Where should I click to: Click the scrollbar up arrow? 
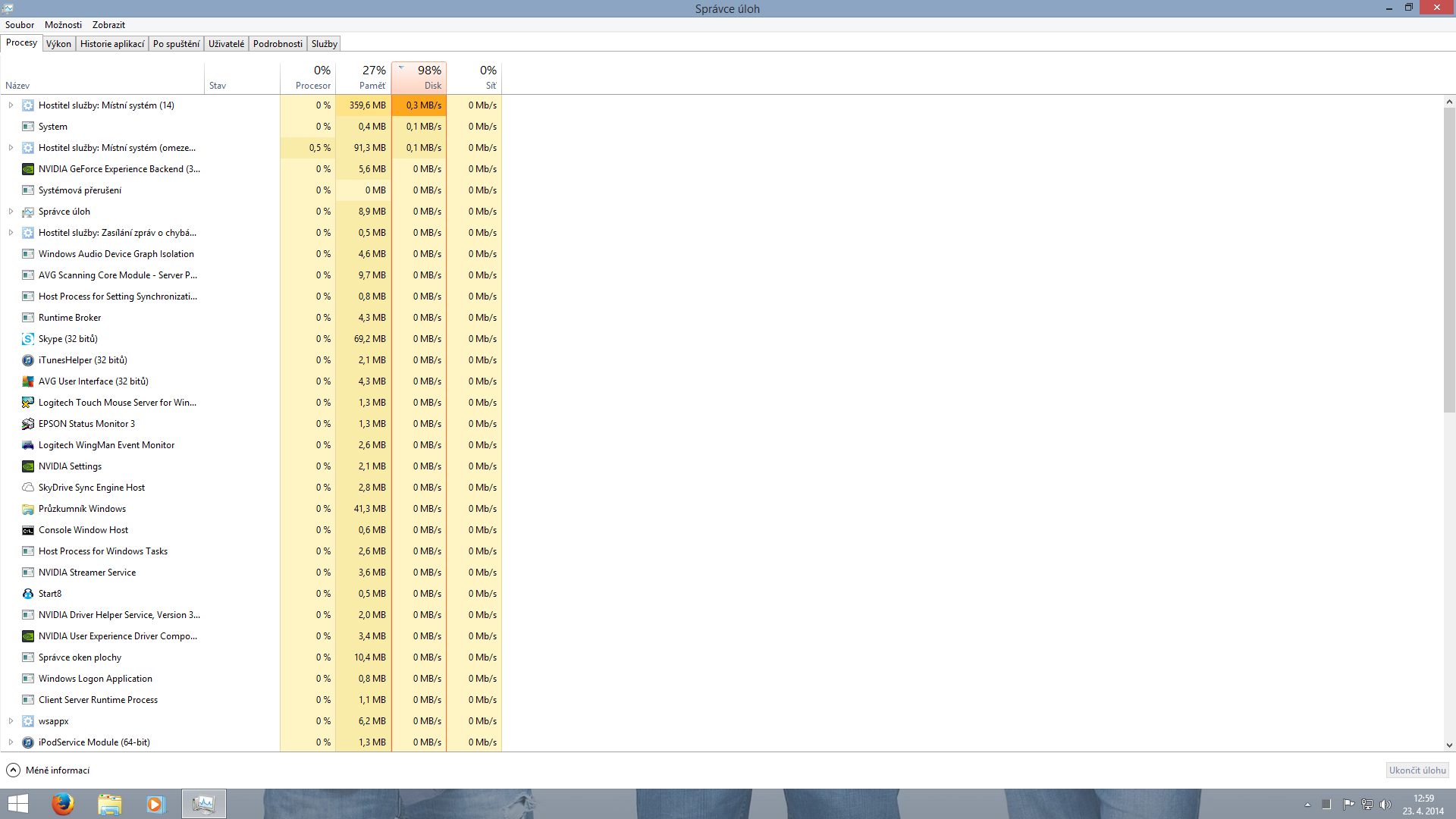pos(1449,102)
